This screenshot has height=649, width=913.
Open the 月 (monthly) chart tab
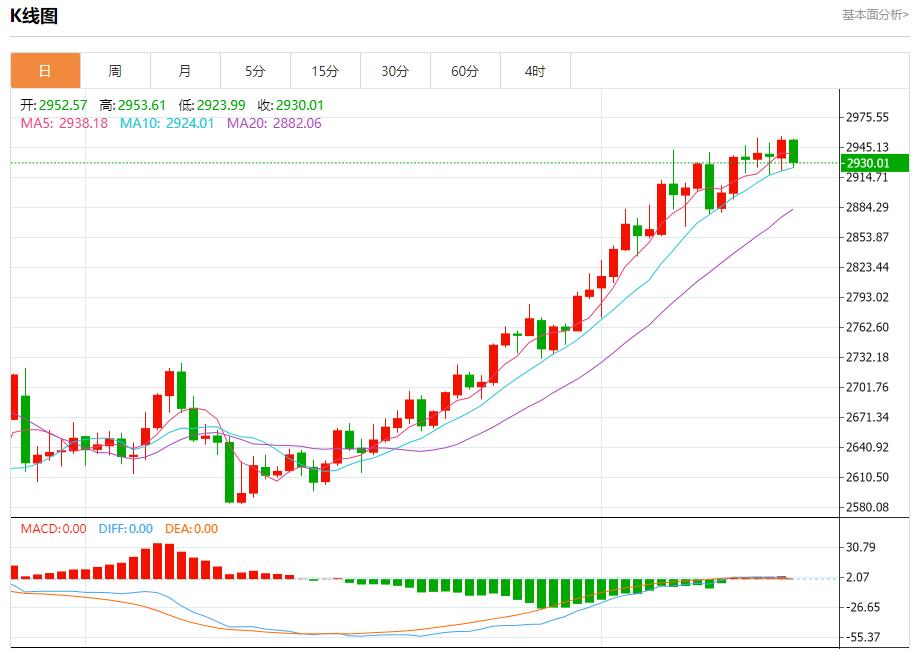185,71
